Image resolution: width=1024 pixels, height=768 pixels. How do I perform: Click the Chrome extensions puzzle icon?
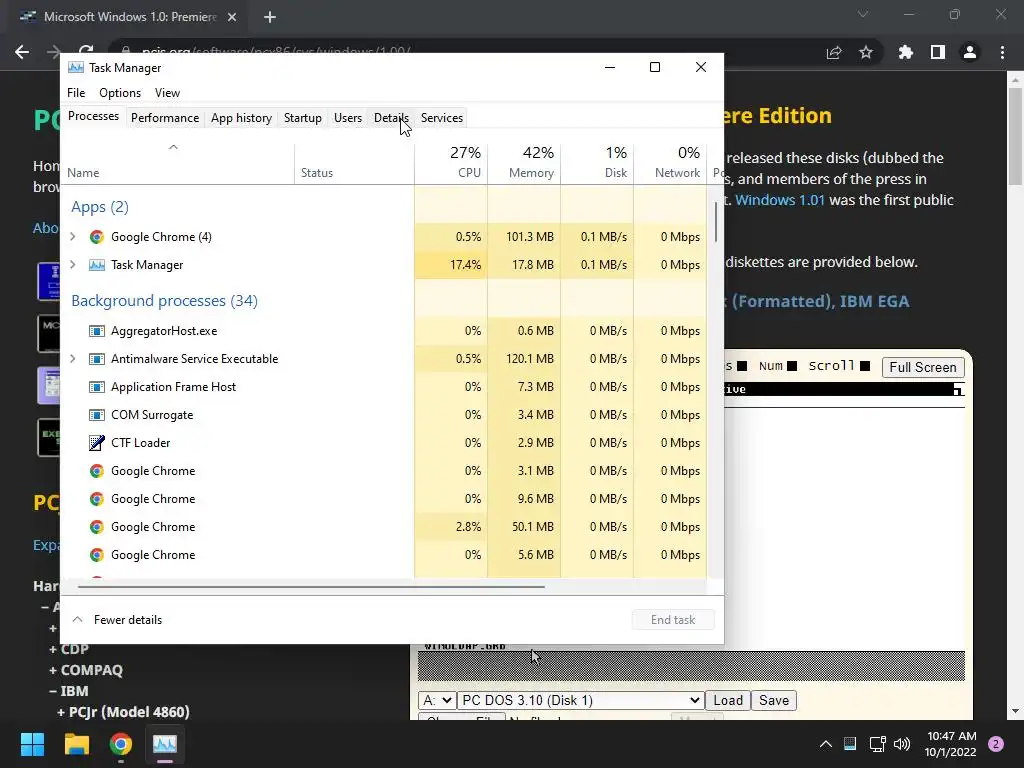tap(905, 52)
